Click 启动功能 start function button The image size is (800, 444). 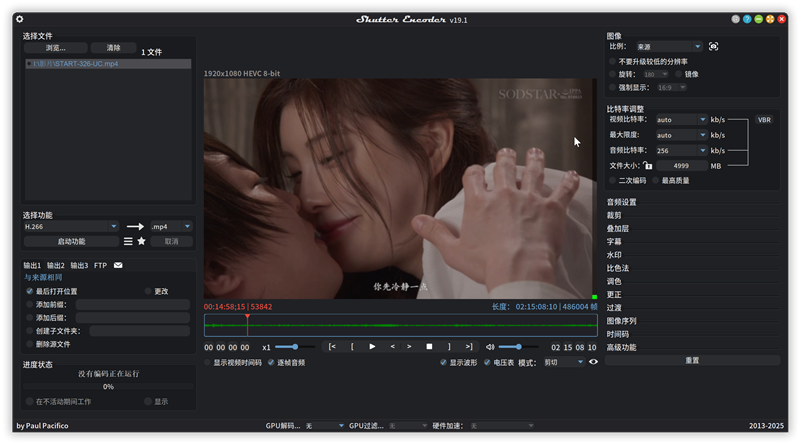click(71, 241)
